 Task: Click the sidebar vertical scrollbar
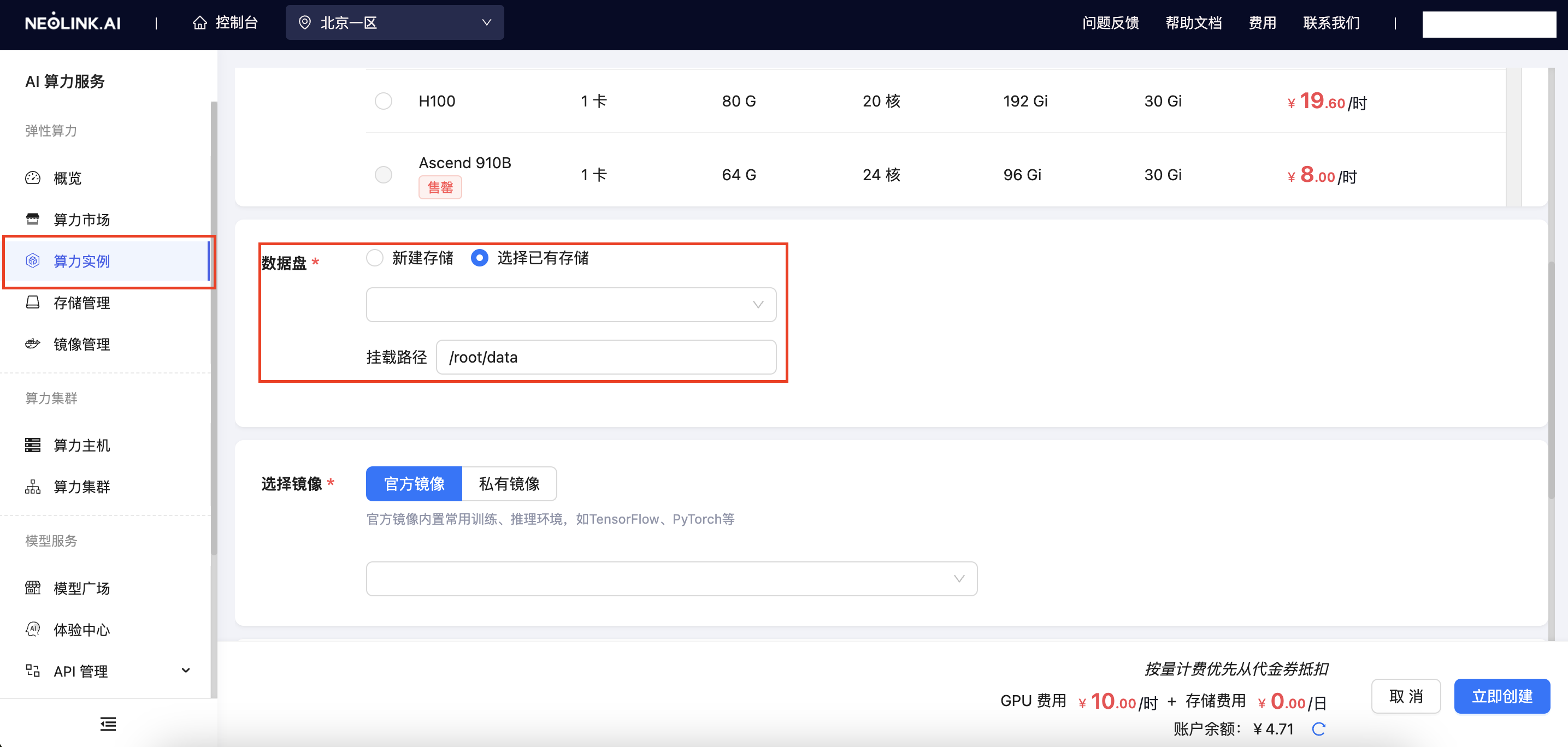[x=214, y=329]
